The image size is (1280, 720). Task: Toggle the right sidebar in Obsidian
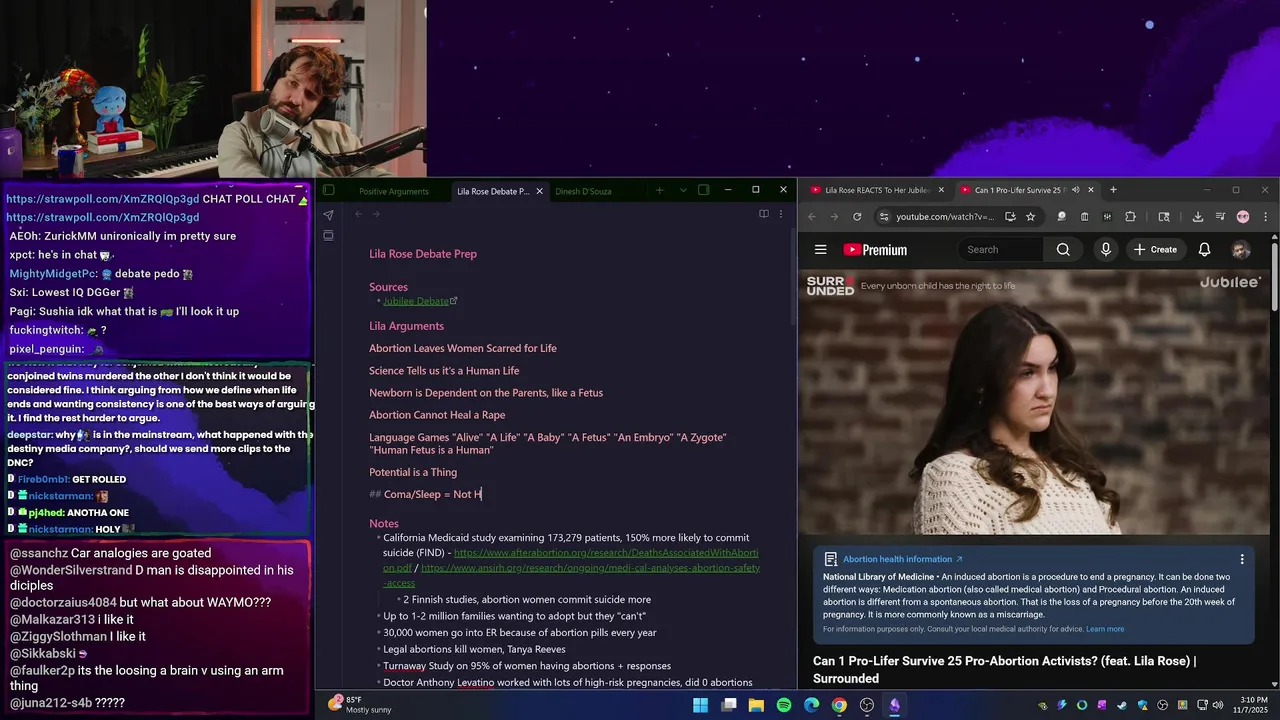tap(704, 190)
